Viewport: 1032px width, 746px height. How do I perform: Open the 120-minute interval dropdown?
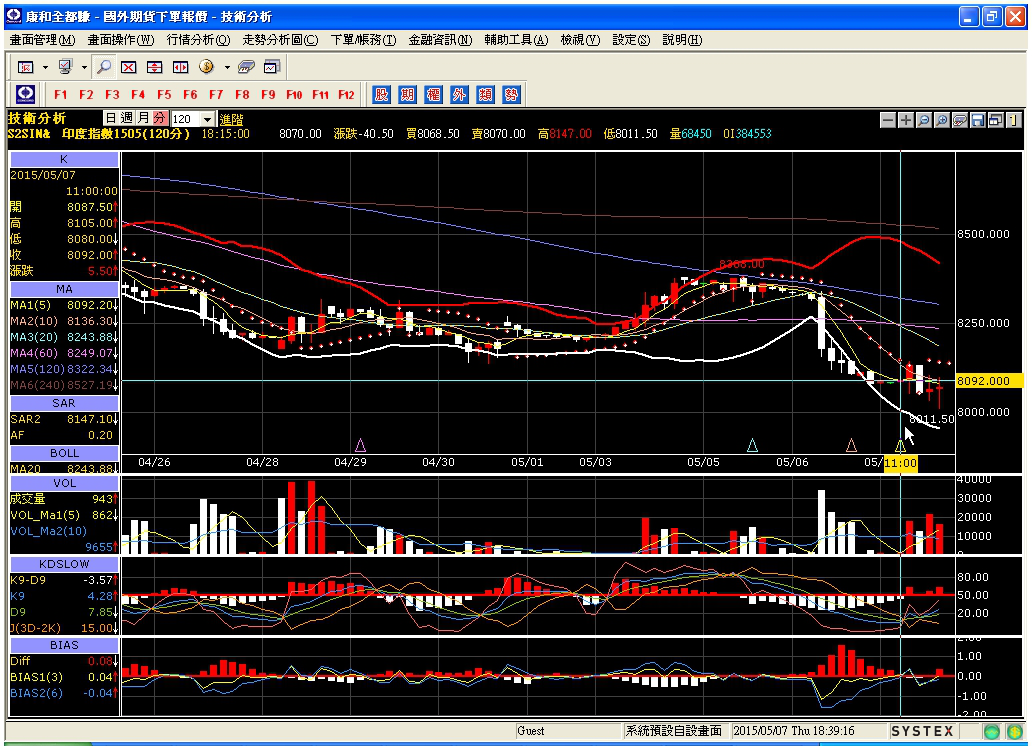point(207,119)
